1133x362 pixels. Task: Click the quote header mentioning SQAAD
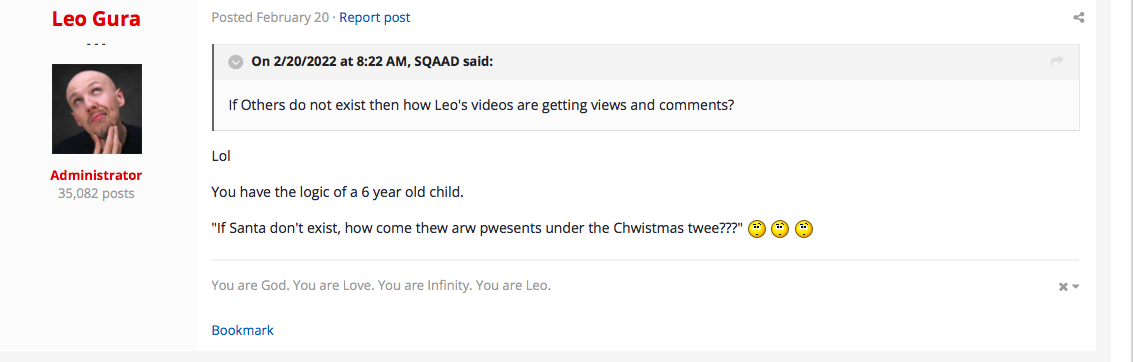(372, 61)
